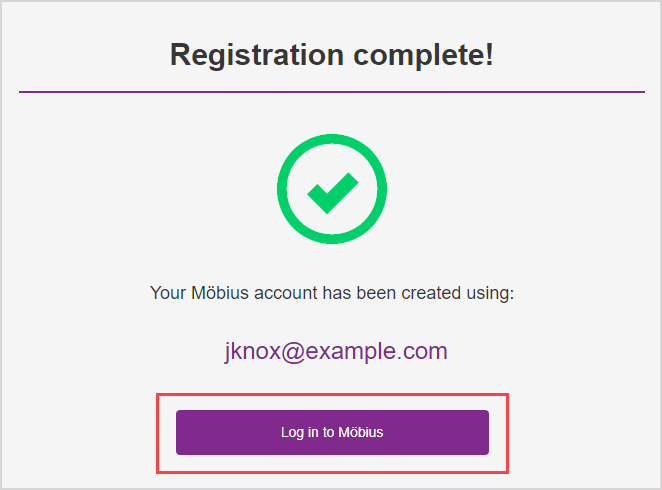Click the word "Möbius" on purple button
The height and width of the screenshot is (490, 662).
[361, 432]
